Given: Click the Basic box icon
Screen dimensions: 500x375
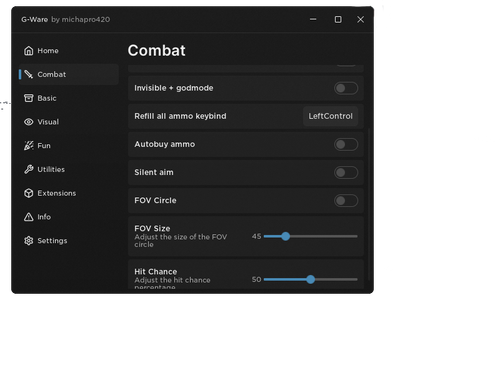Looking at the screenshot, I should point(29,98).
